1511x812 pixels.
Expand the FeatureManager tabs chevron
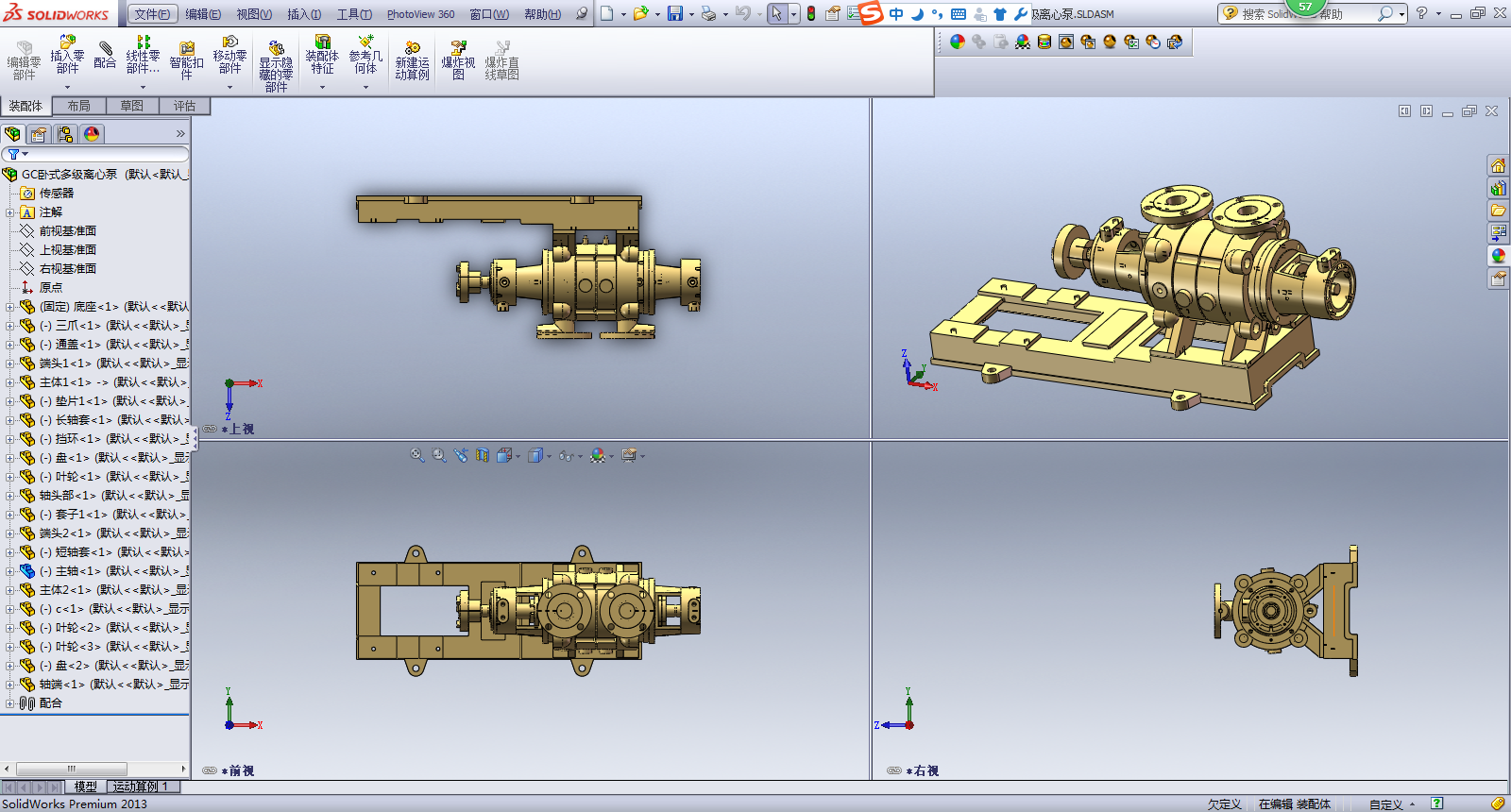[180, 134]
